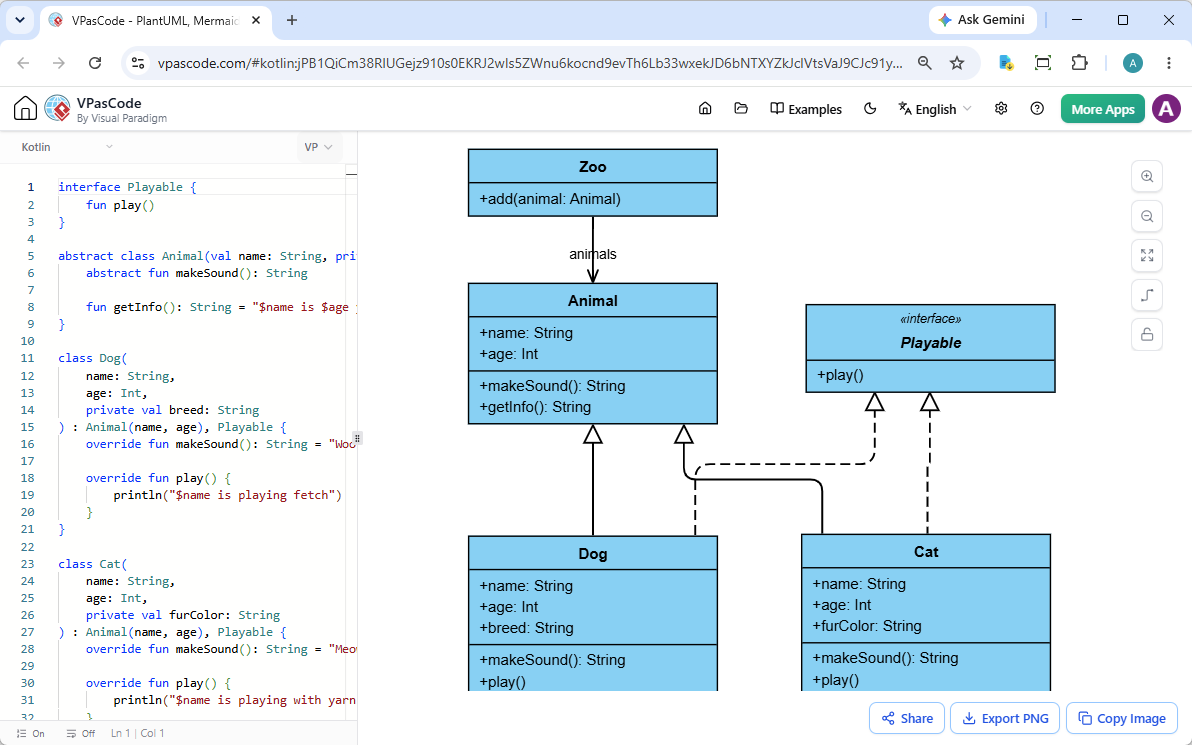Screen dimensions: 1192x745
Task: Zoom out of the diagram
Action: pyautogui.click(x=1147, y=216)
